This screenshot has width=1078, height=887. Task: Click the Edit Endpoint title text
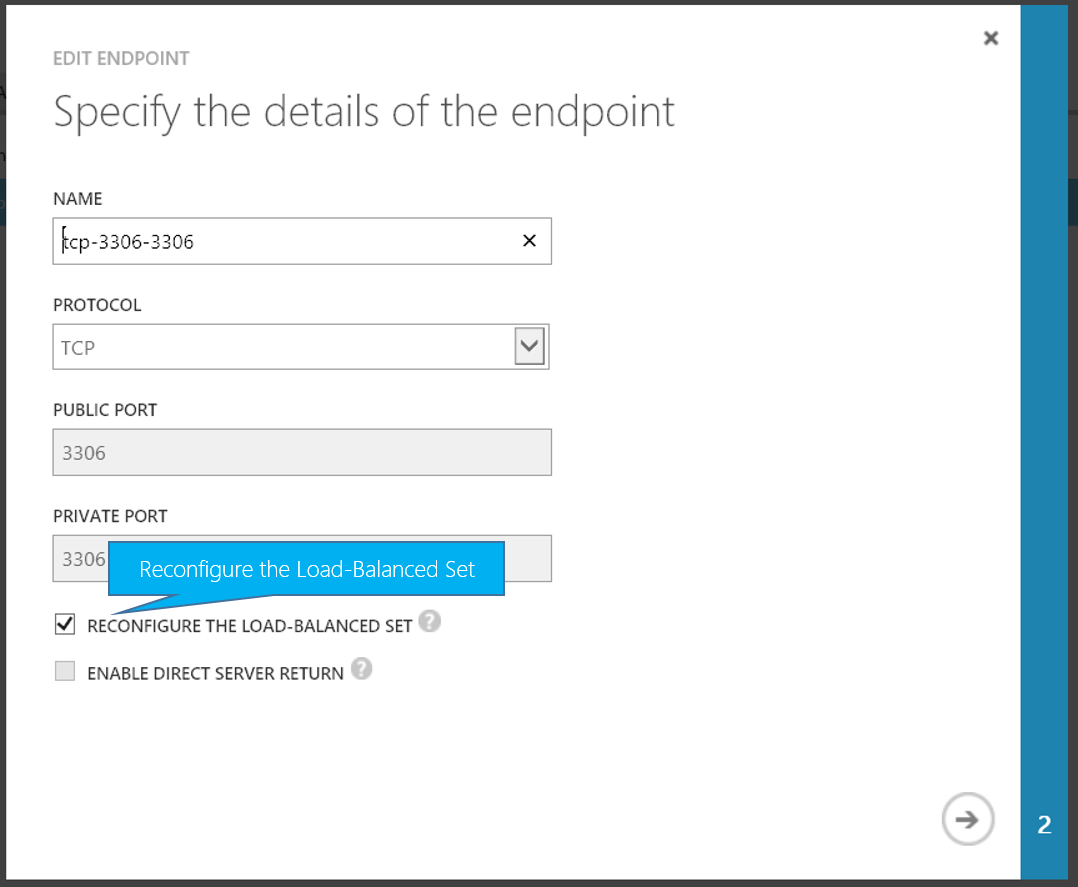pyautogui.click(x=121, y=59)
